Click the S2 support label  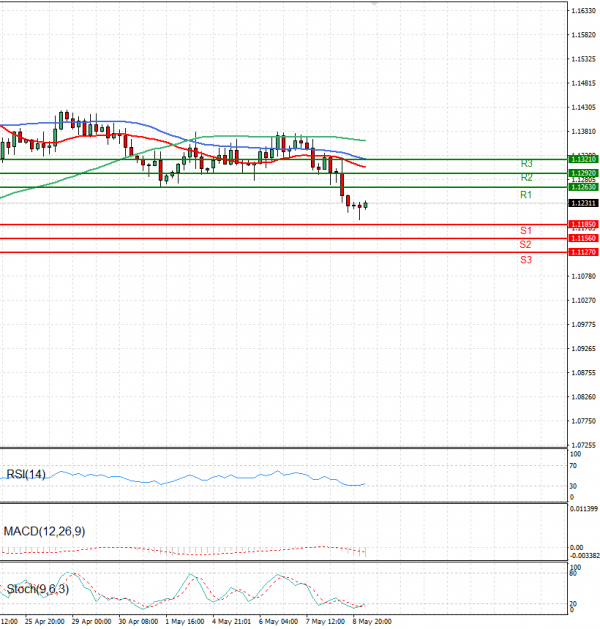coord(525,244)
